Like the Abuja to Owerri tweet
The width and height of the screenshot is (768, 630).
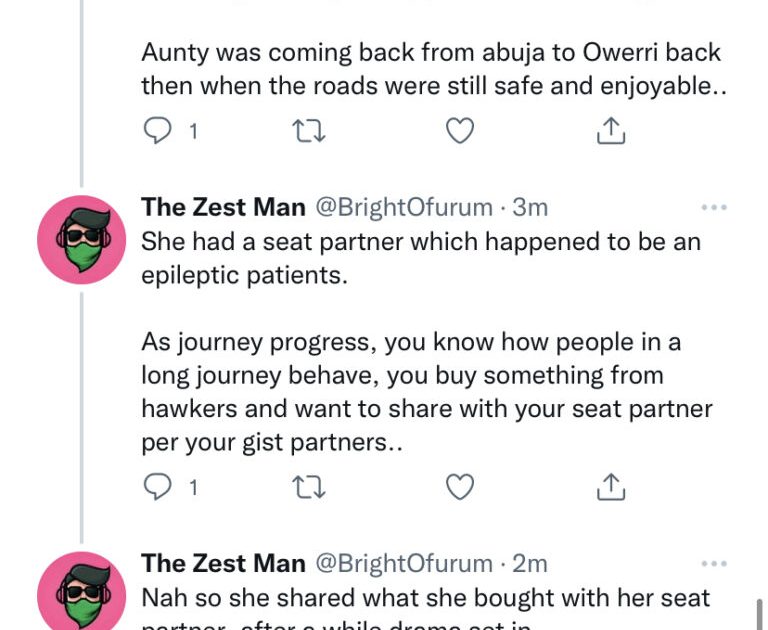pos(459,131)
